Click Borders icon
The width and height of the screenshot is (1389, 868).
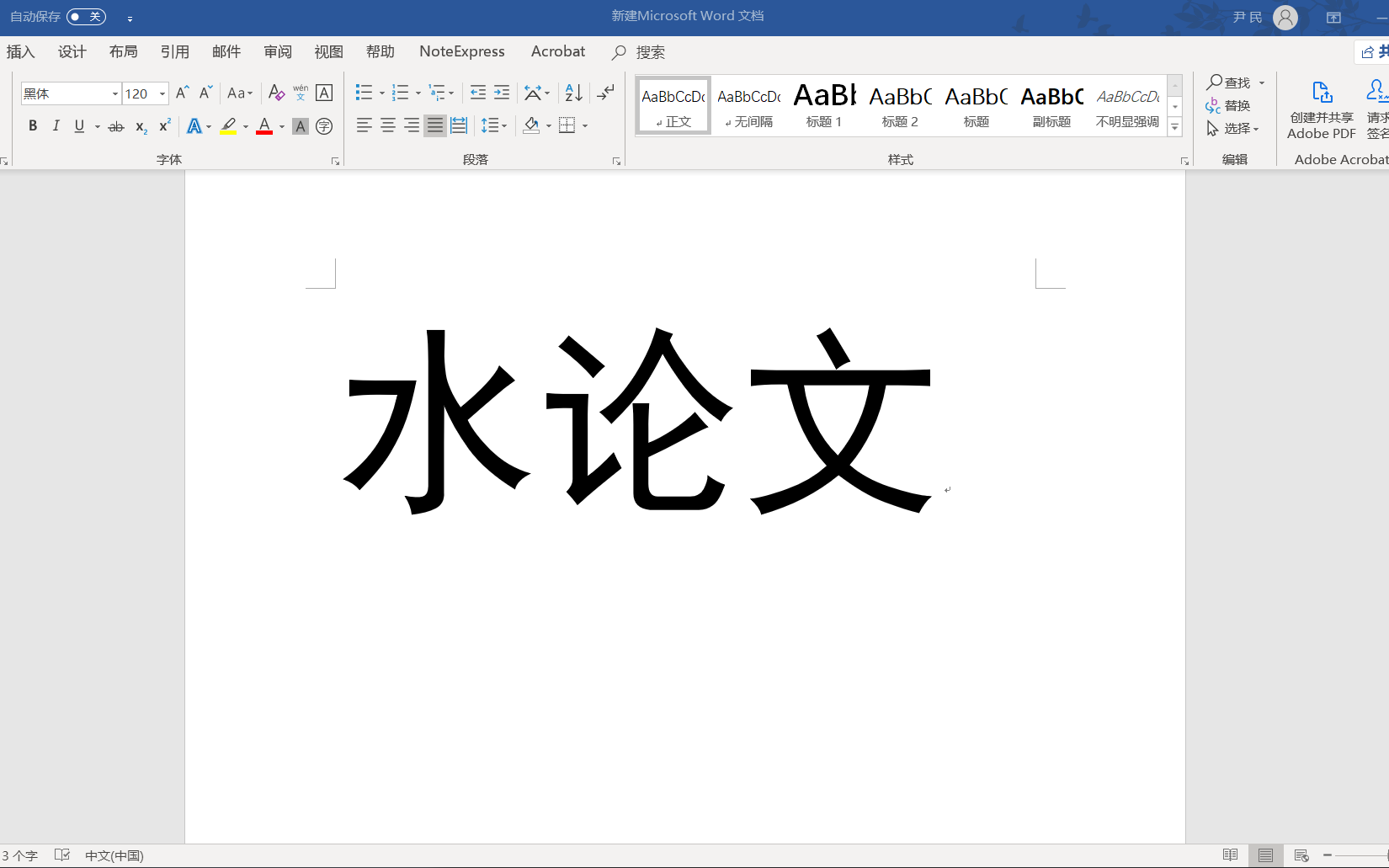click(567, 126)
